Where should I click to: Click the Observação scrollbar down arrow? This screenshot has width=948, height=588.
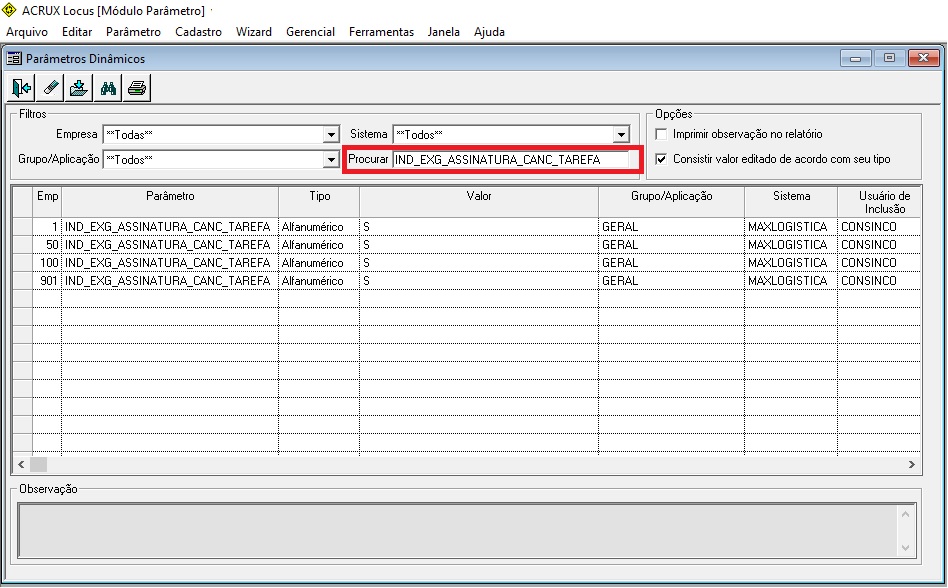pos(906,548)
